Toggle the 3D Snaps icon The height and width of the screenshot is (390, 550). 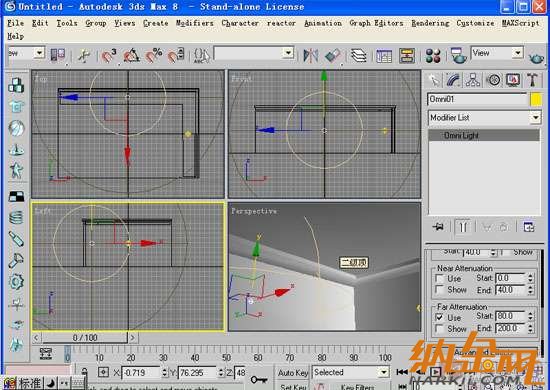pyautogui.click(x=108, y=55)
